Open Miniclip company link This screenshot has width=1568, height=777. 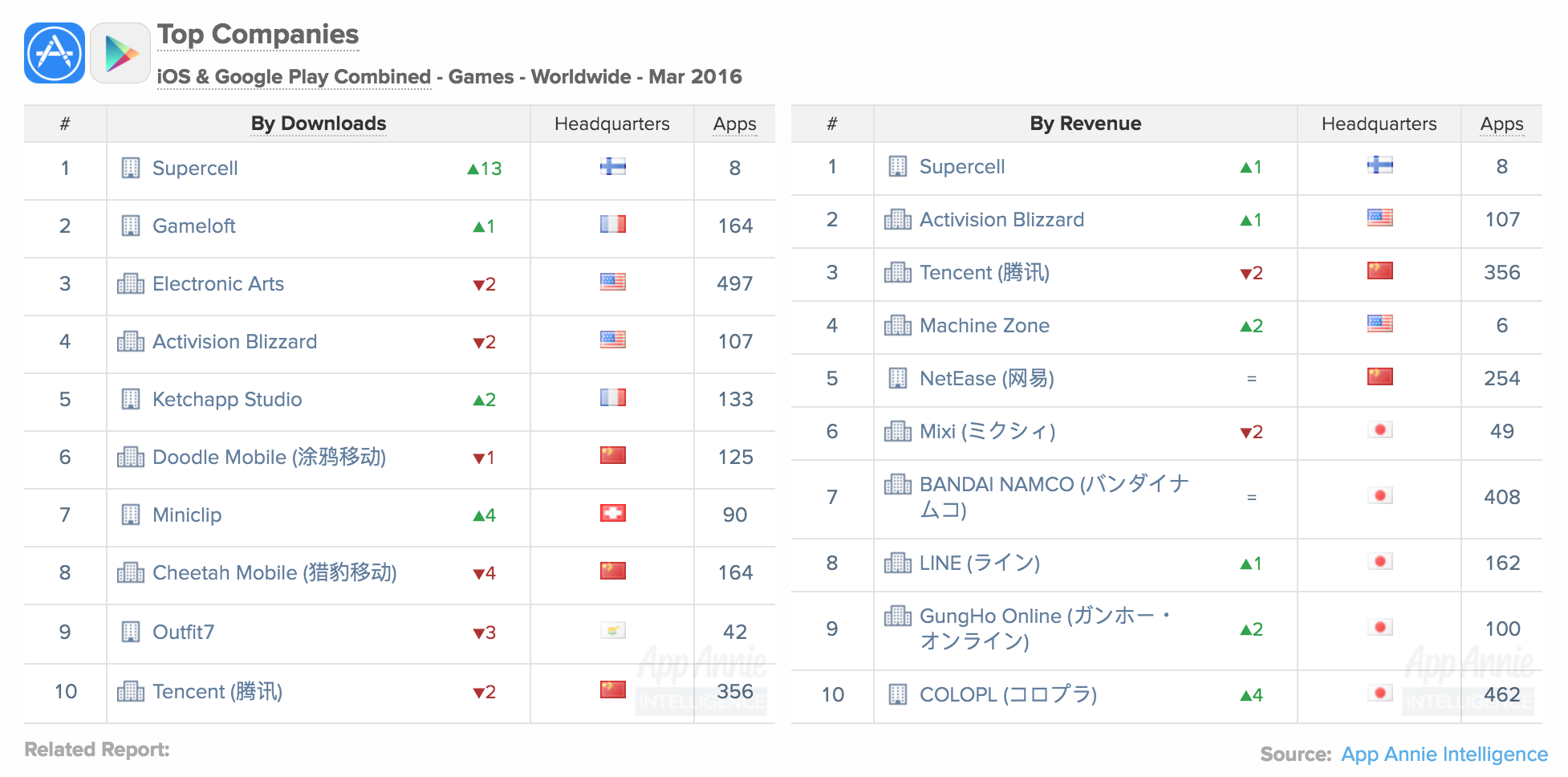pyautogui.click(x=187, y=515)
